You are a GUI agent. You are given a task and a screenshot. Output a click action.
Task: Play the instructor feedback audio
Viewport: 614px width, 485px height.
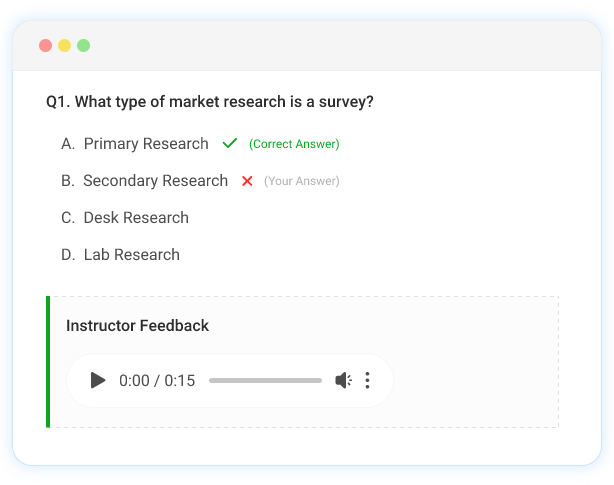point(97,380)
